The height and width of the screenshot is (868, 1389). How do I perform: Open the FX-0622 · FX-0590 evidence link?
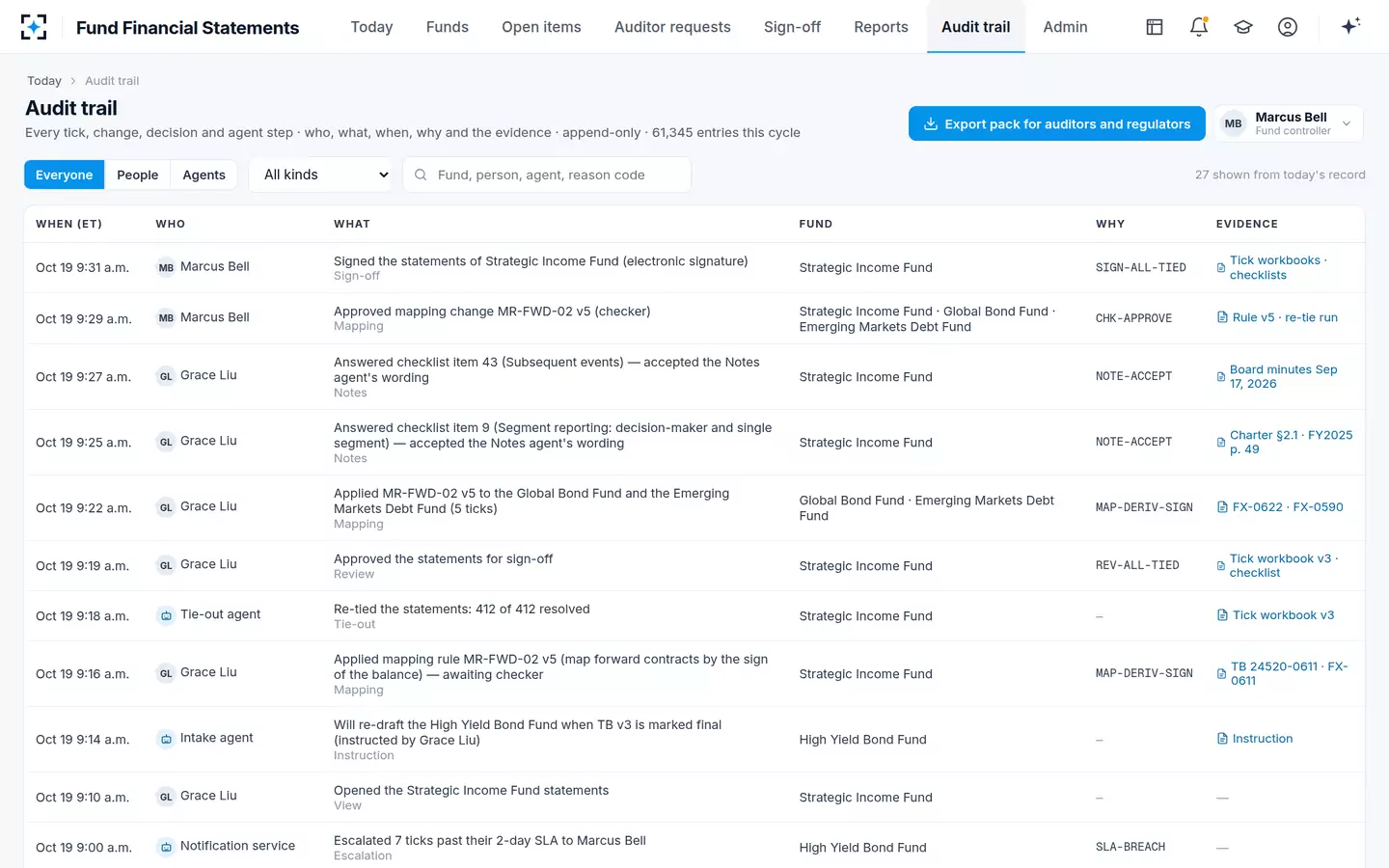point(1280,507)
